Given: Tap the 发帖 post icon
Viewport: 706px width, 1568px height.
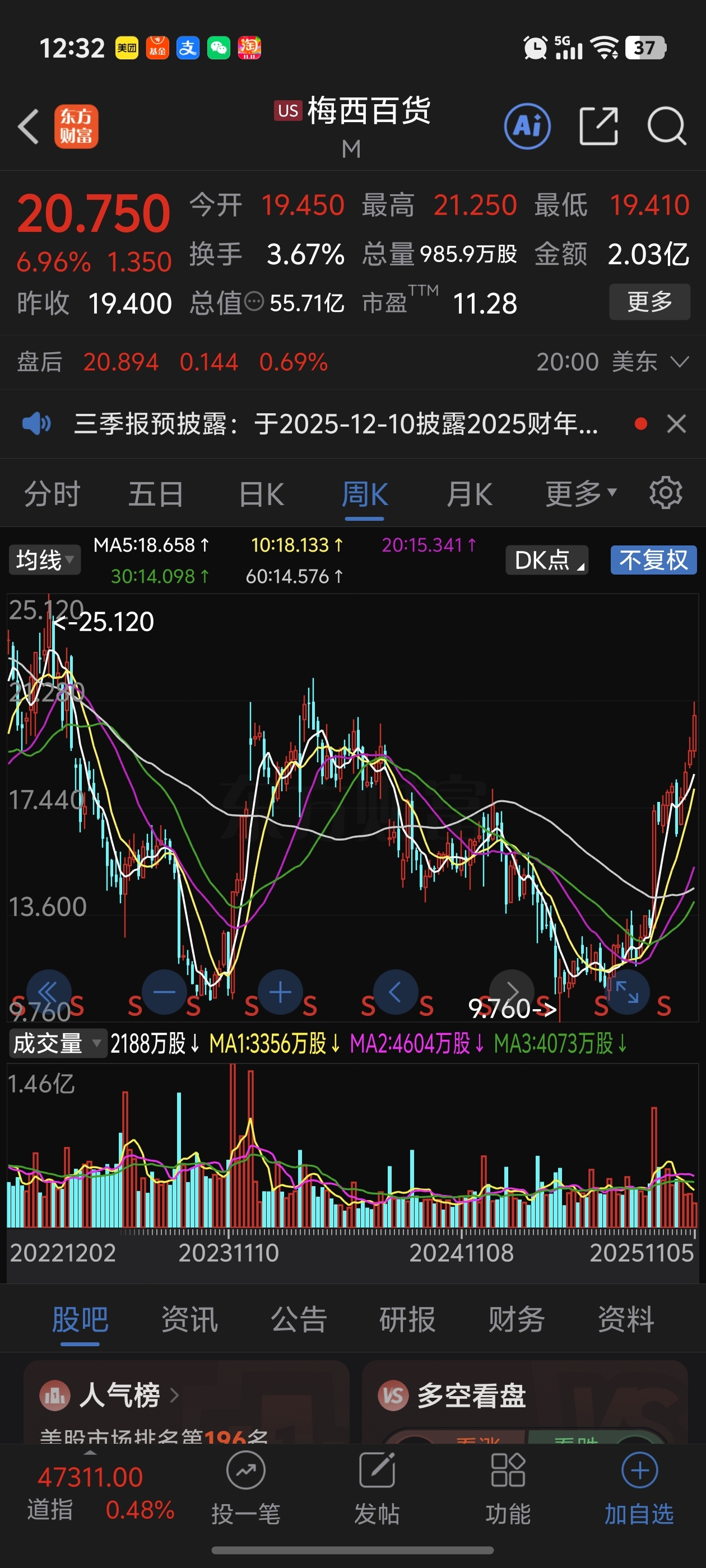Looking at the screenshot, I should click(377, 1471).
